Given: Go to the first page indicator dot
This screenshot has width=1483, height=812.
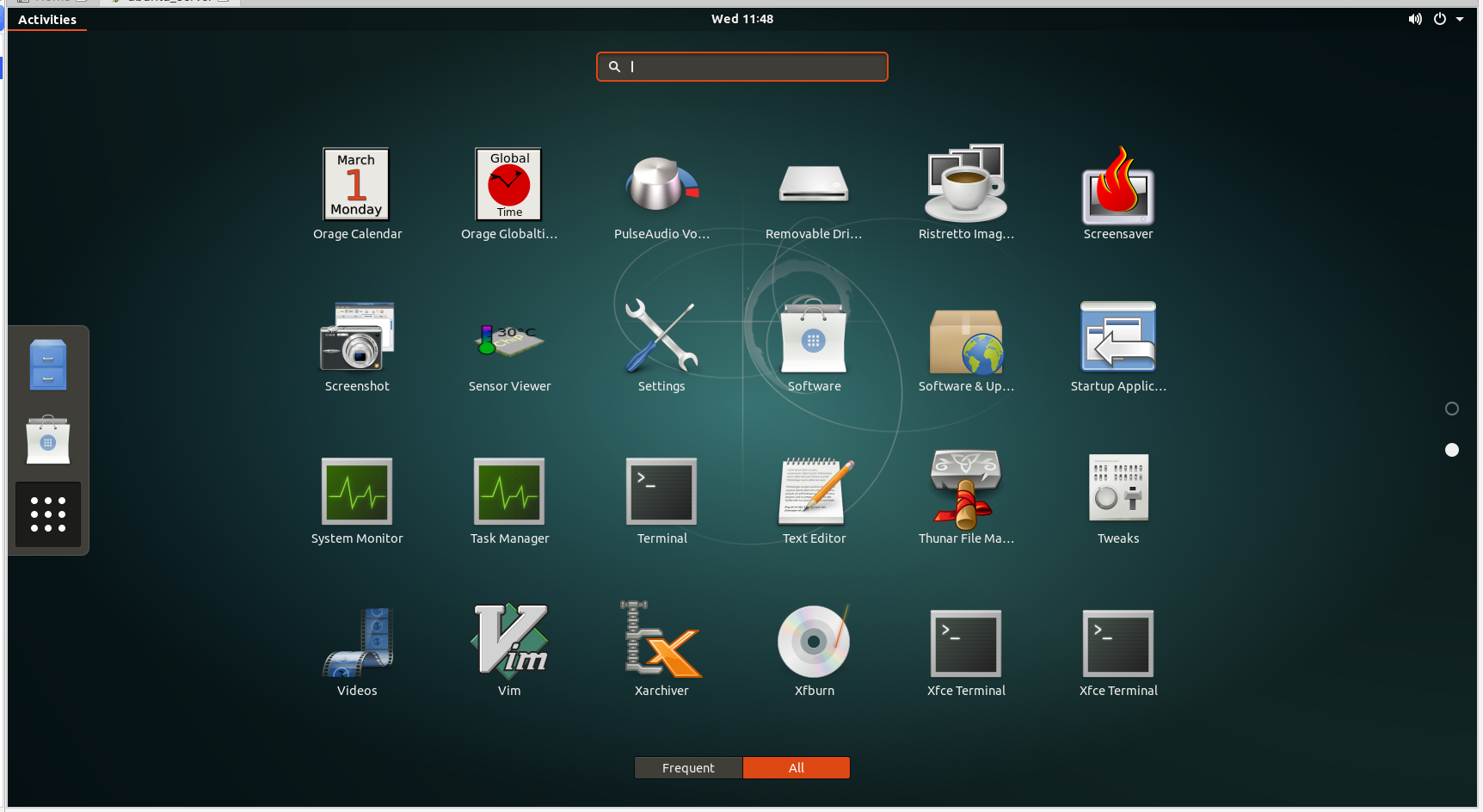Looking at the screenshot, I should click(x=1452, y=409).
